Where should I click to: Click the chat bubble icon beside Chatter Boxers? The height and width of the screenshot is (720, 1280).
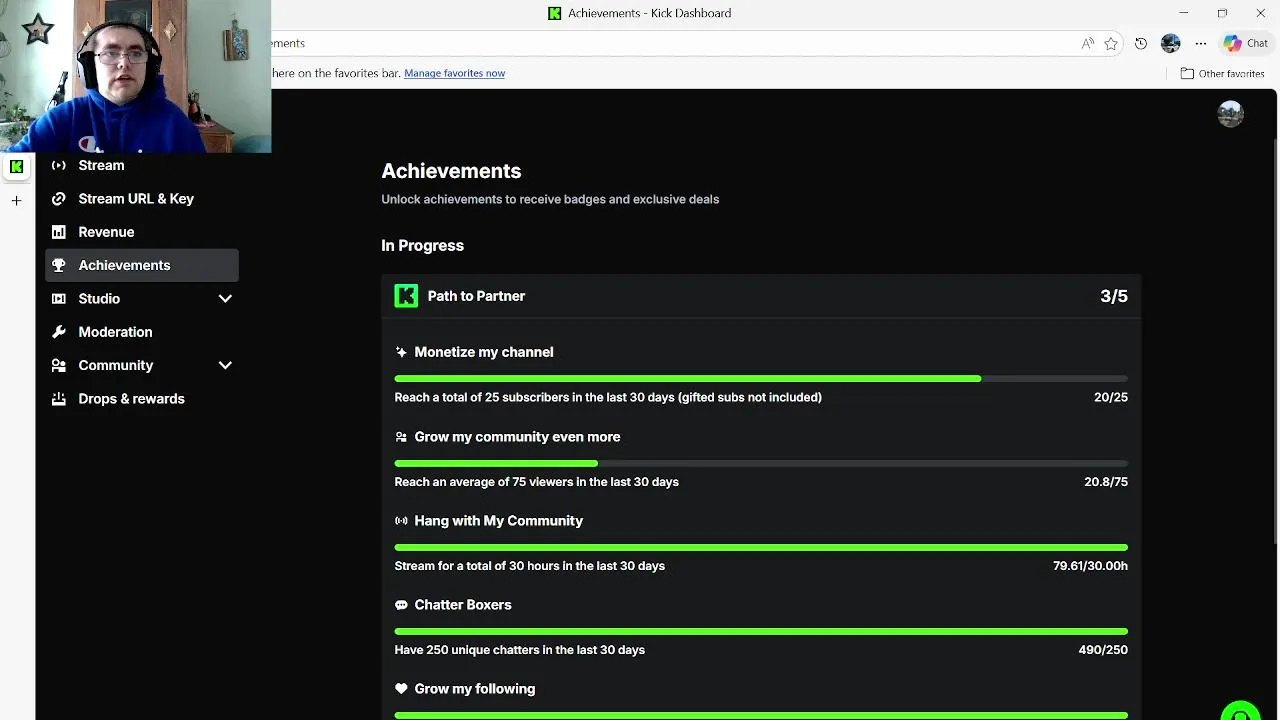point(401,605)
